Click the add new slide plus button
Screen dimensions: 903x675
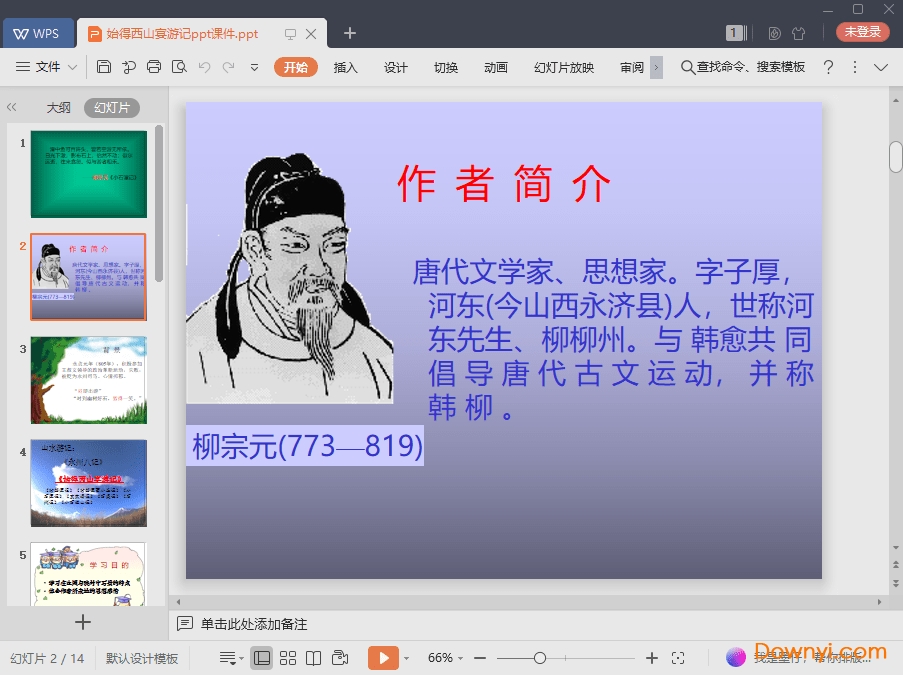coord(83,622)
